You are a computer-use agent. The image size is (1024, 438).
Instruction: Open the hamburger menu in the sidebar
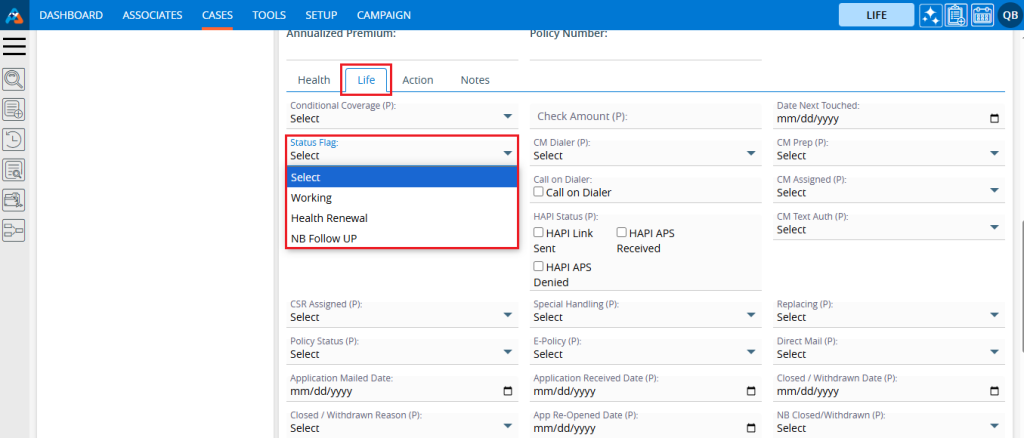(15, 46)
